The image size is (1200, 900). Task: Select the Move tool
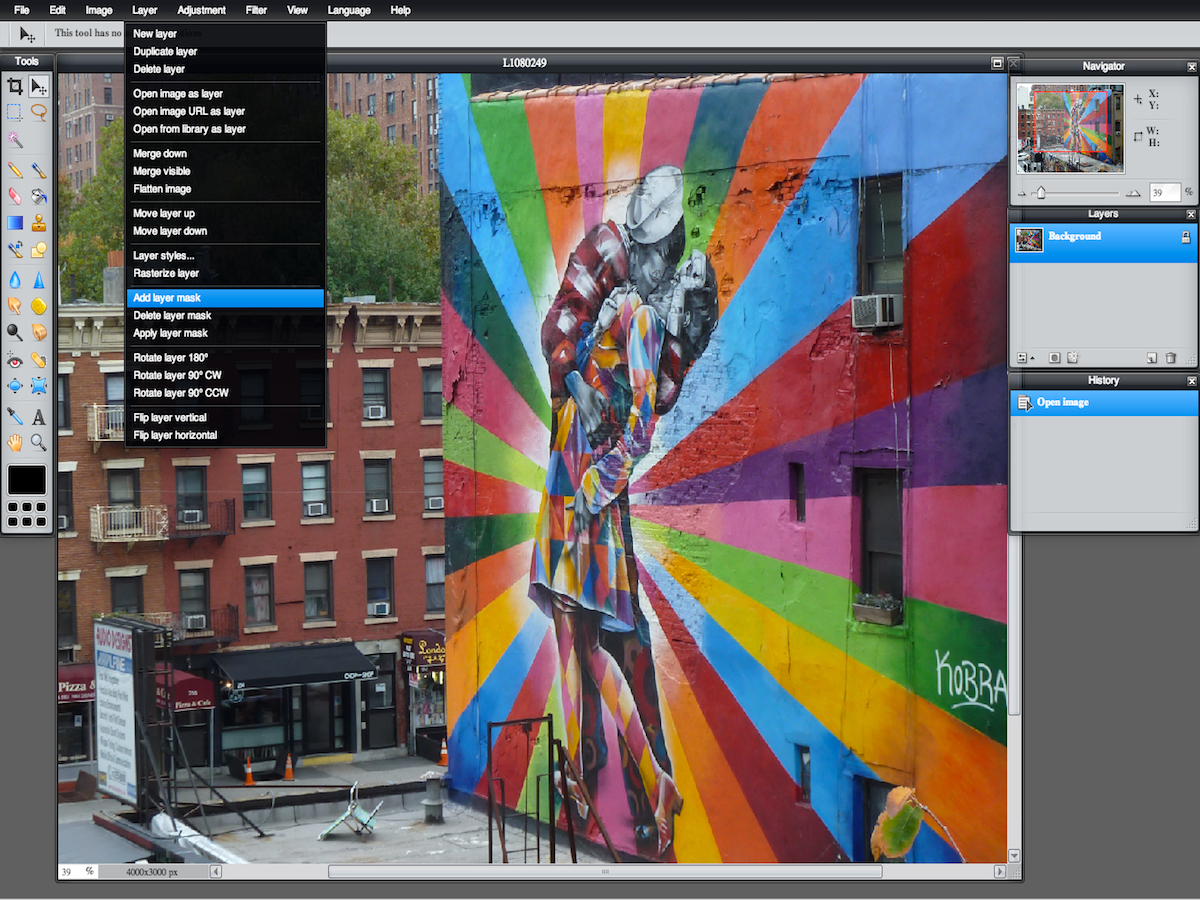click(39, 86)
